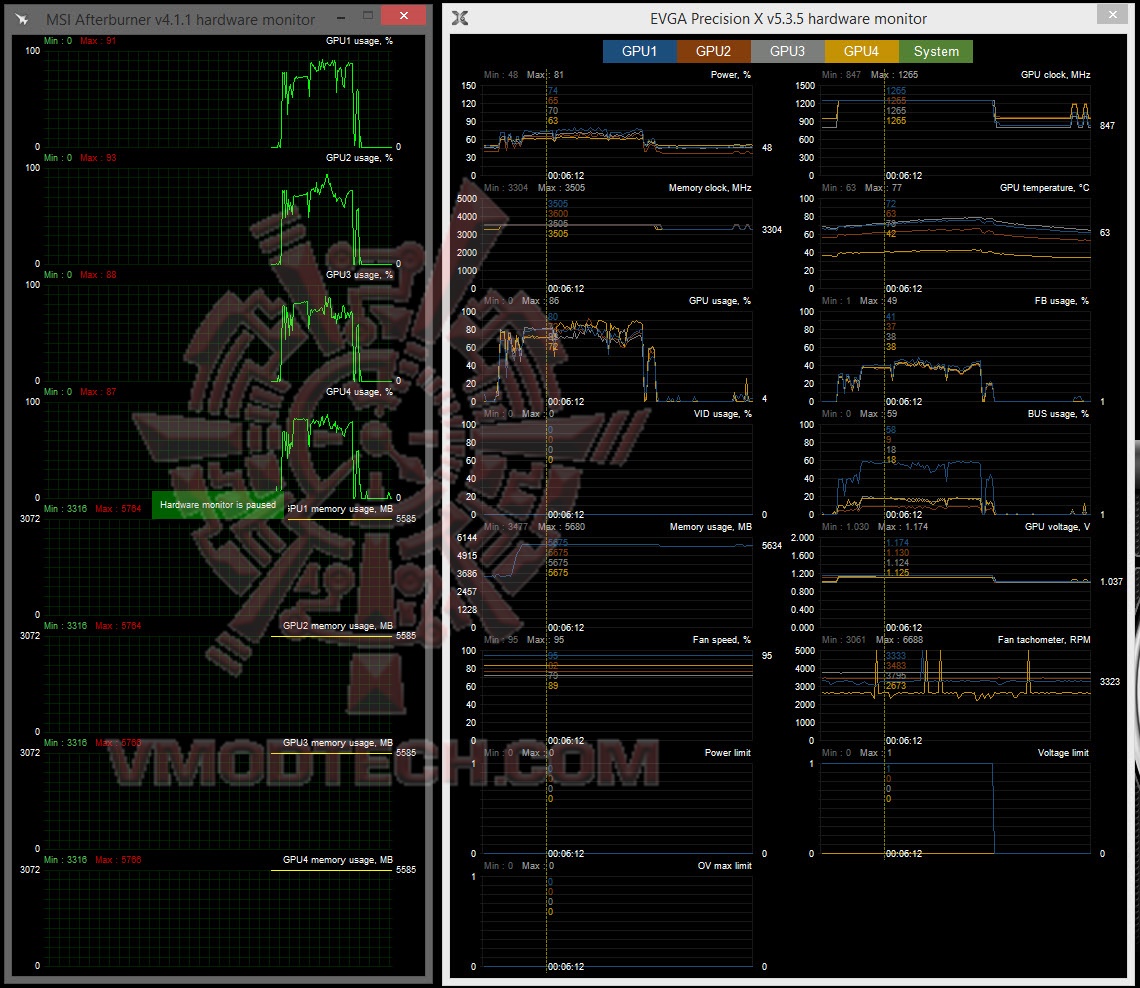Click the Fan tachometer, RPM graph
The height and width of the screenshot is (988, 1140).
tap(955, 696)
